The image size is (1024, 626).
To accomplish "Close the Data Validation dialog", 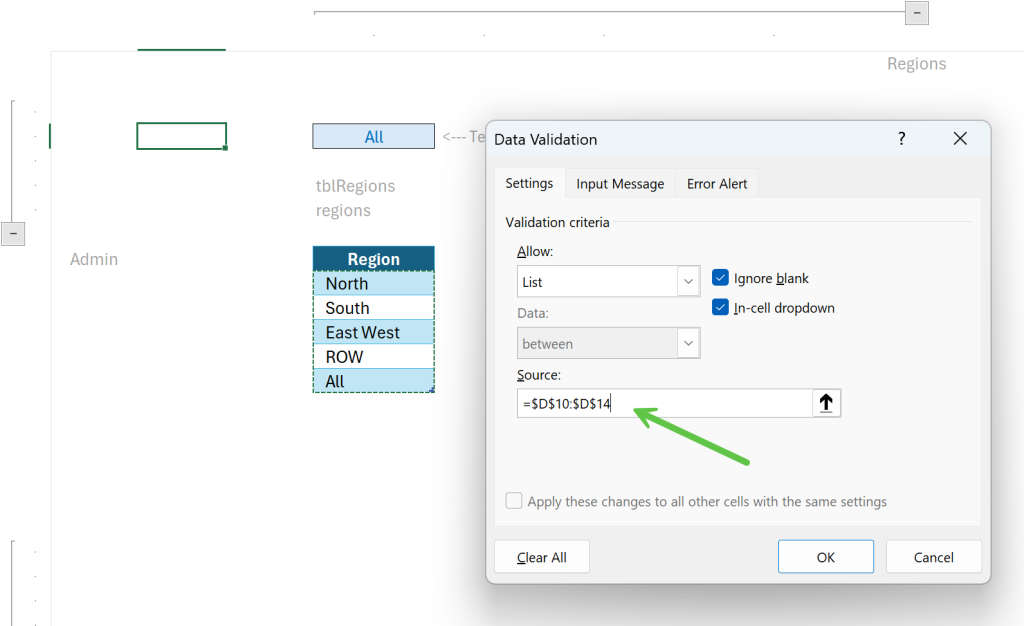I will [960, 138].
